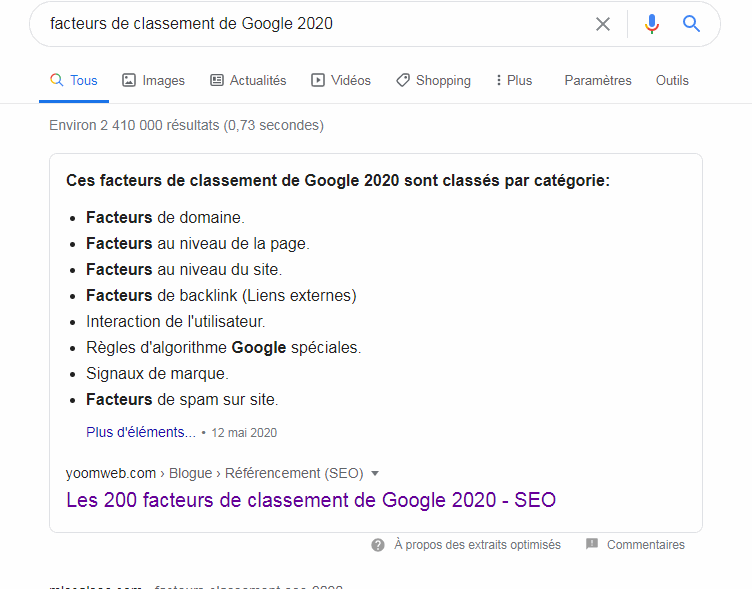
Task: Open the Paramètres menu
Action: (x=598, y=80)
